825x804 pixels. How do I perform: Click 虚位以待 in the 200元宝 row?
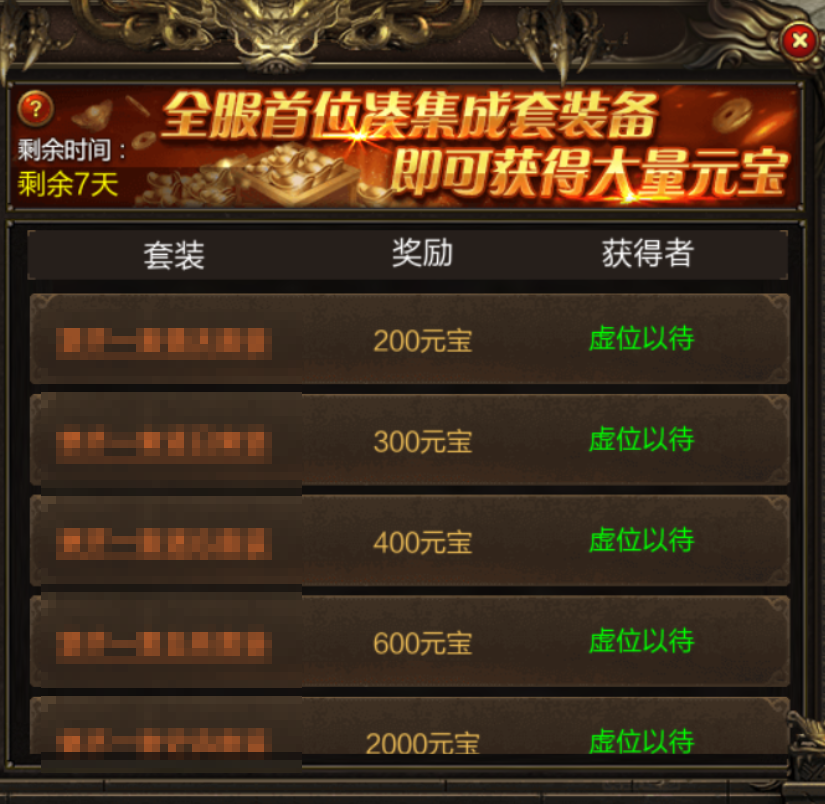click(x=642, y=338)
